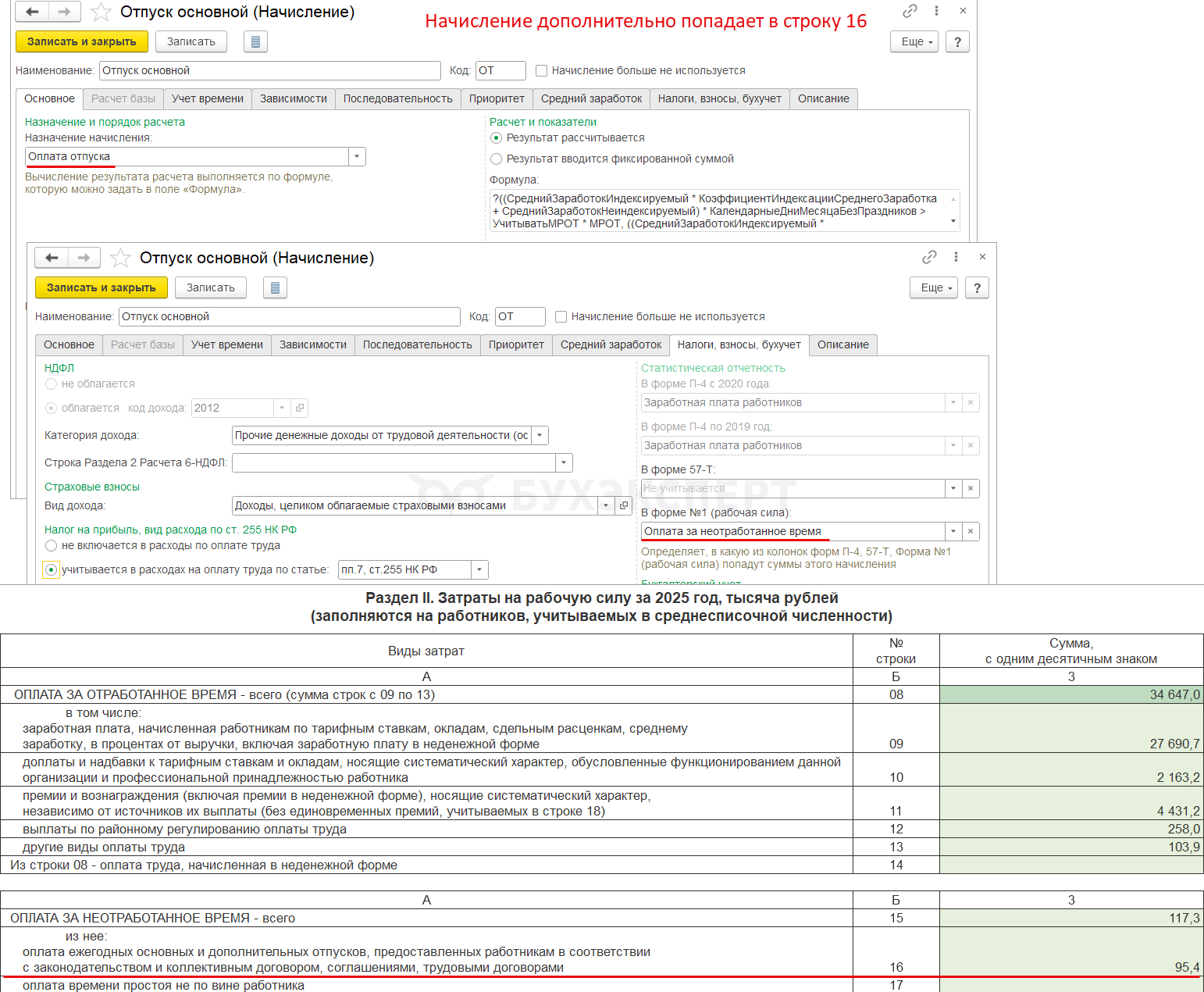Click the forward arrow in the lower window
The width and height of the screenshot is (1204, 992).
click(84, 258)
